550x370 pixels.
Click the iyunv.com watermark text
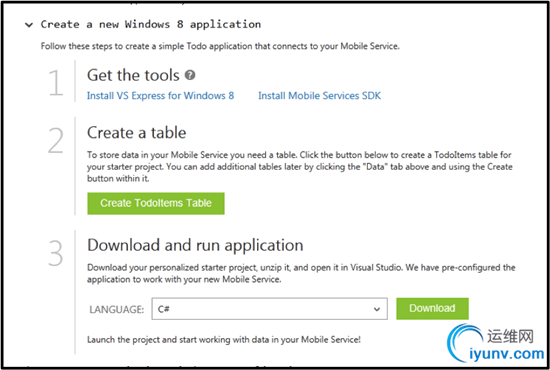[507, 354]
